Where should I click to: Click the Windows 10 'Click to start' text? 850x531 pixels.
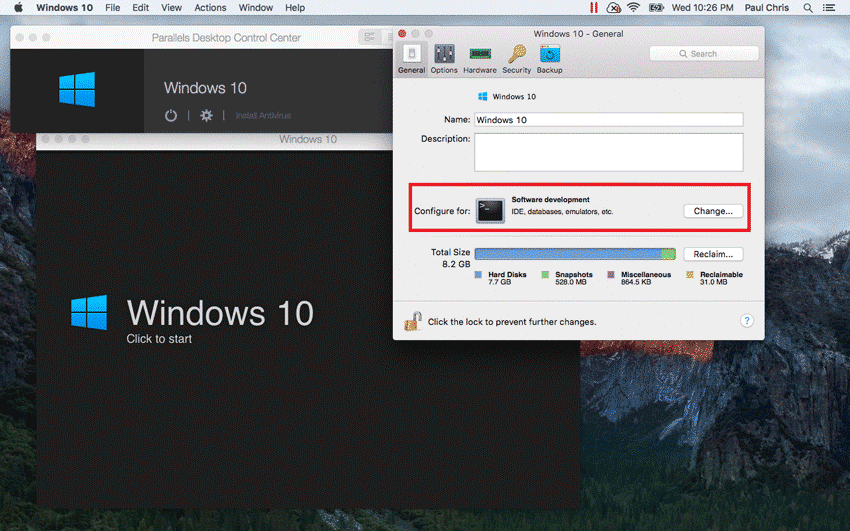(159, 339)
